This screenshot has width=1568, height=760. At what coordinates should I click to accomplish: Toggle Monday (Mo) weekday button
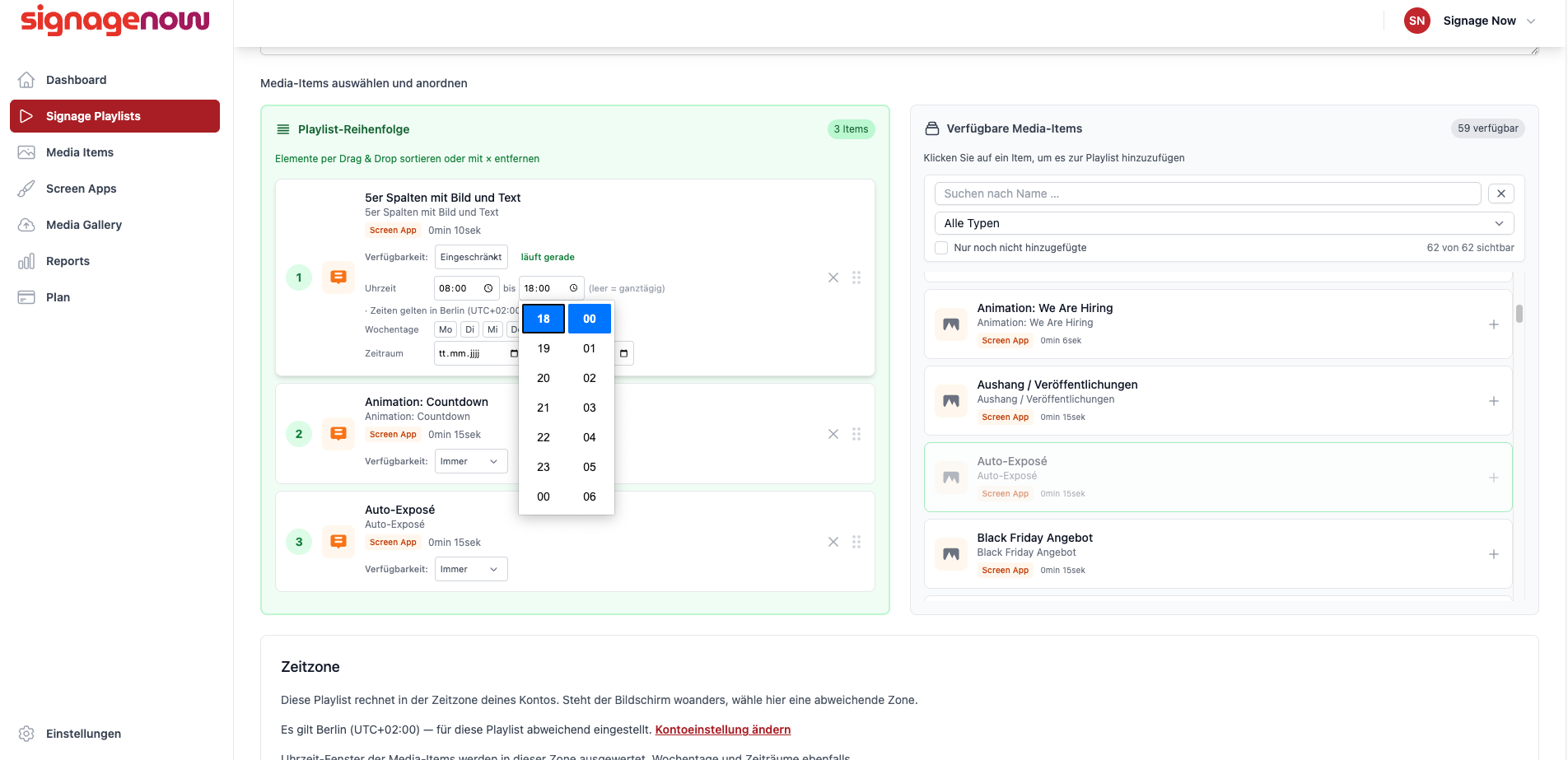pyautogui.click(x=446, y=329)
